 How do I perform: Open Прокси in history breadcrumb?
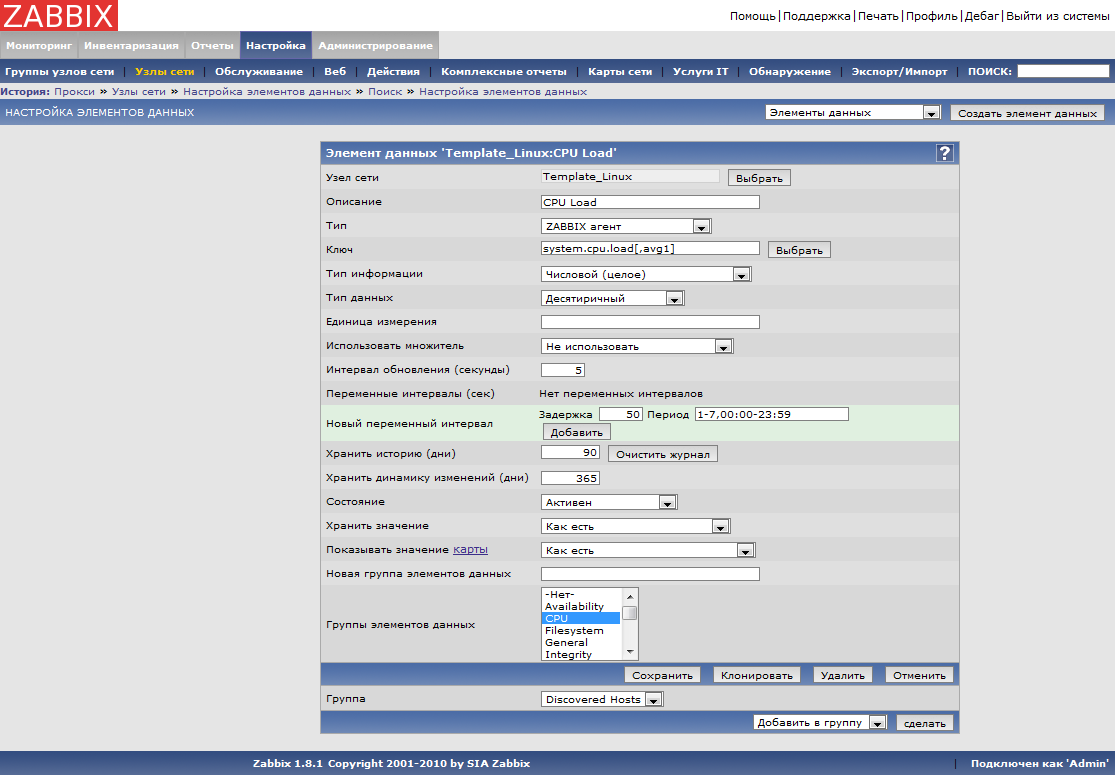coord(74,92)
